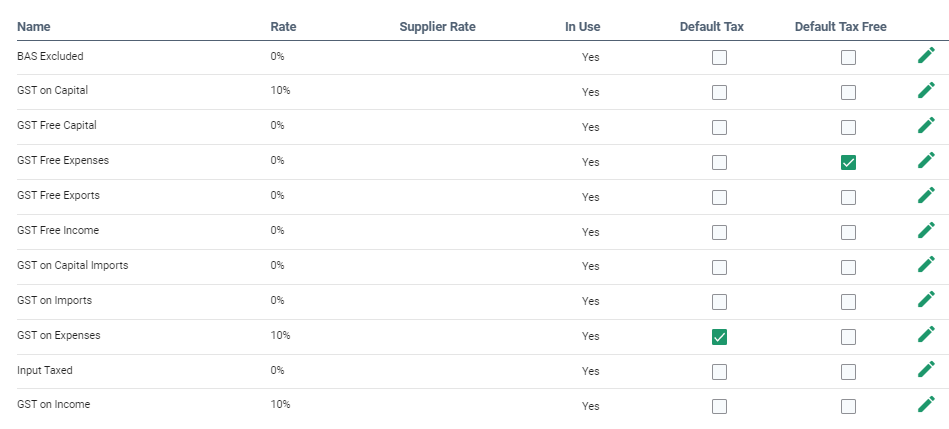
Task: Uncheck Default Tax for GST on Expenses
Action: coord(719,337)
